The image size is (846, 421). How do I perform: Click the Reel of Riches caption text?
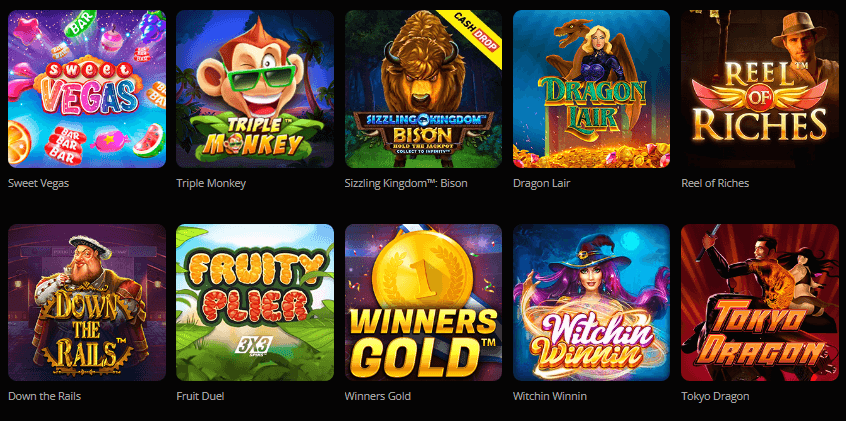715,183
